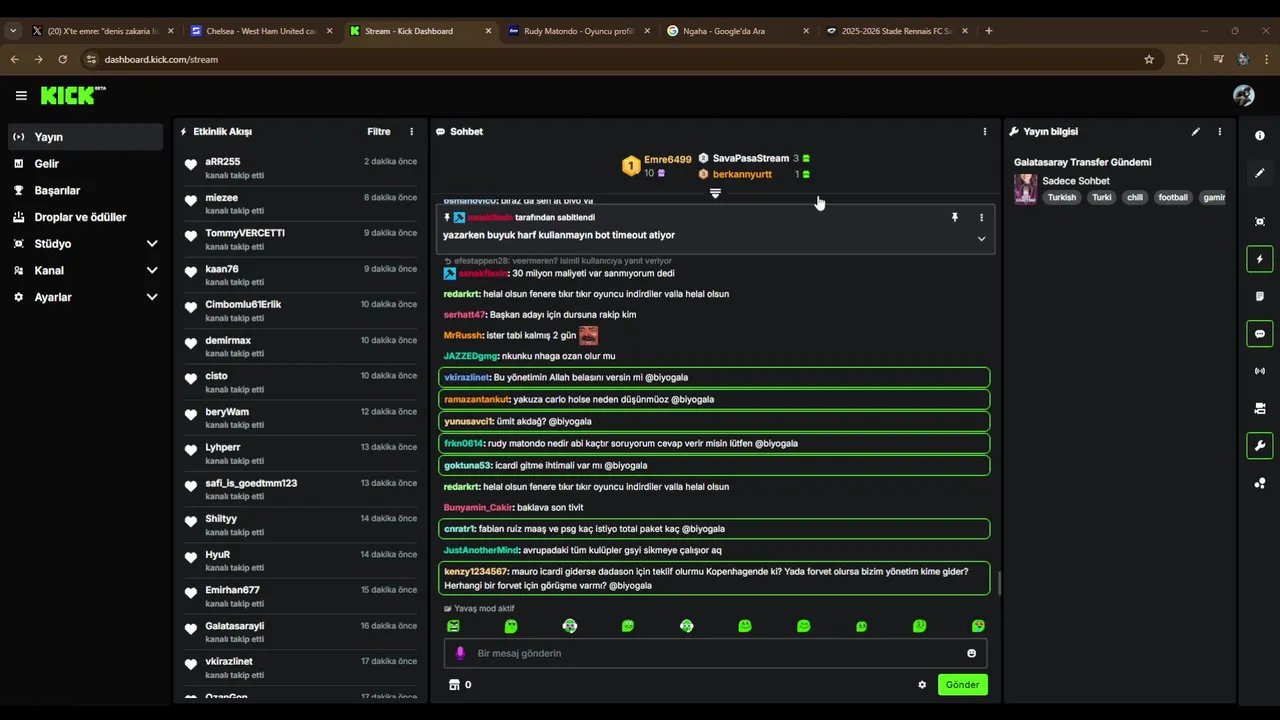The image size is (1280, 720).
Task: Switch to Ngaha Google search browser tab
Action: coord(735,31)
